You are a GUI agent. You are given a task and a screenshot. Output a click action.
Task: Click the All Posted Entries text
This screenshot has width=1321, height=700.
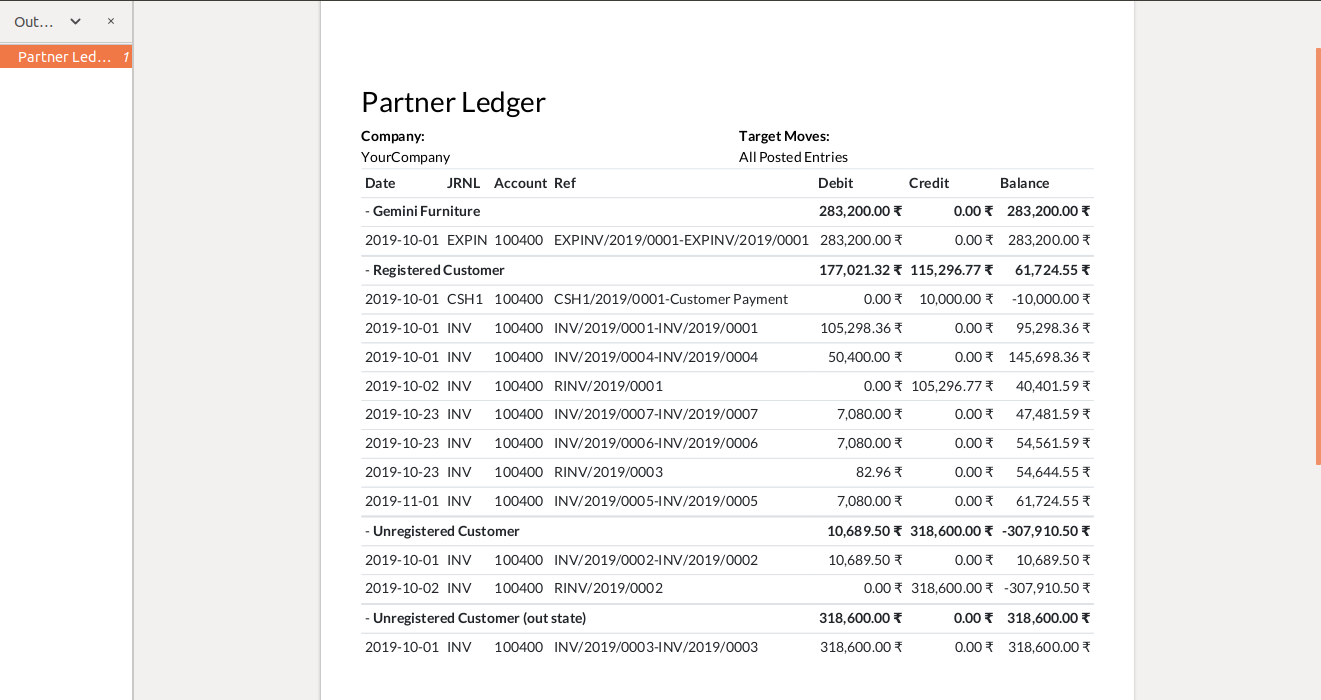click(x=793, y=157)
